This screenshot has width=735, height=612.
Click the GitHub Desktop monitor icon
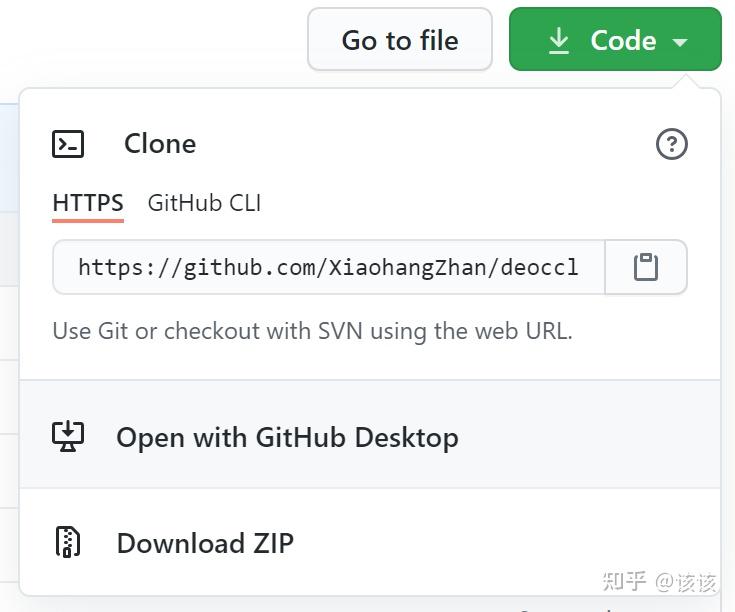tap(68, 436)
